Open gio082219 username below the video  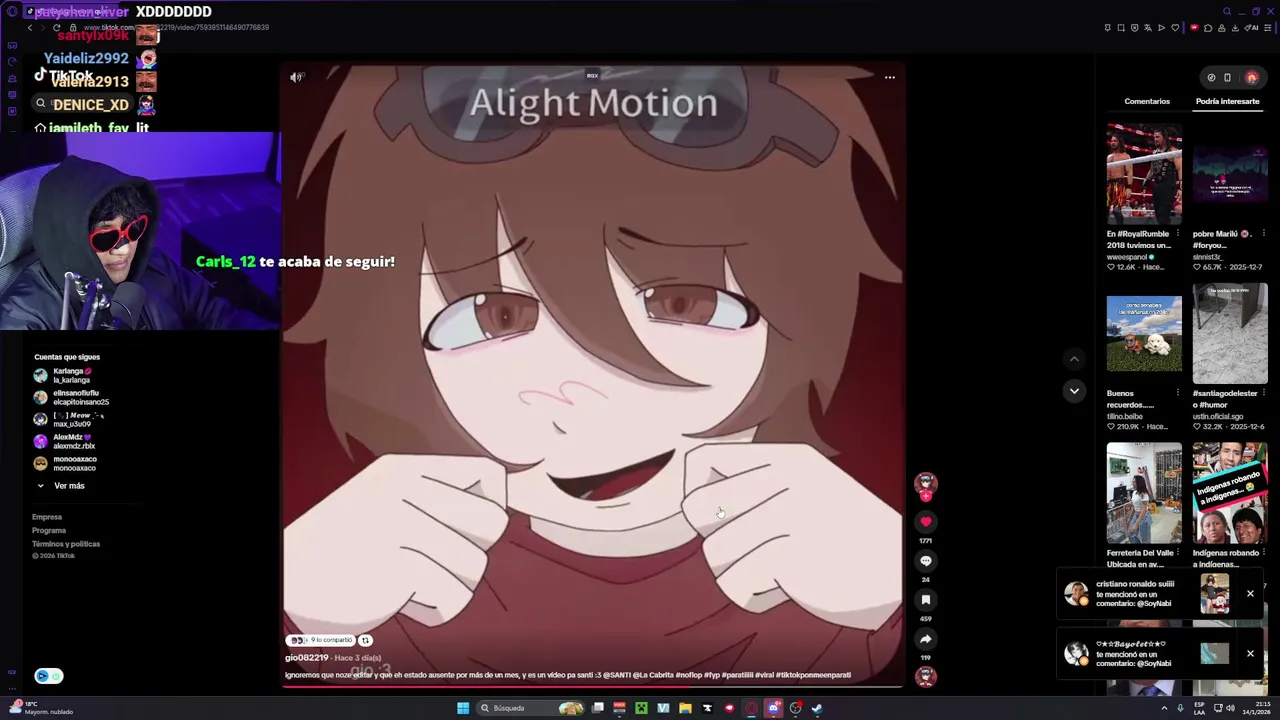pyautogui.click(x=307, y=658)
